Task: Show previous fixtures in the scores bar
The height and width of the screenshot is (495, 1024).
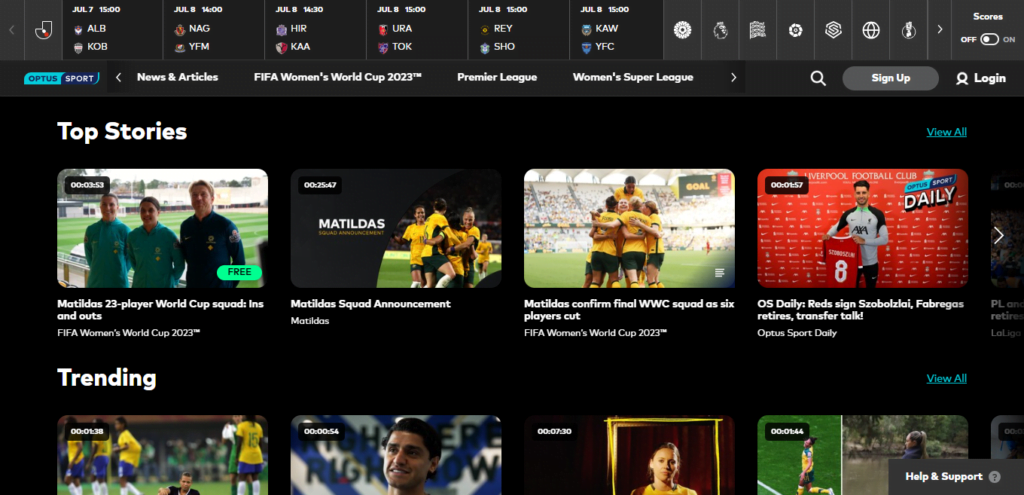Action: pyautogui.click(x=12, y=30)
